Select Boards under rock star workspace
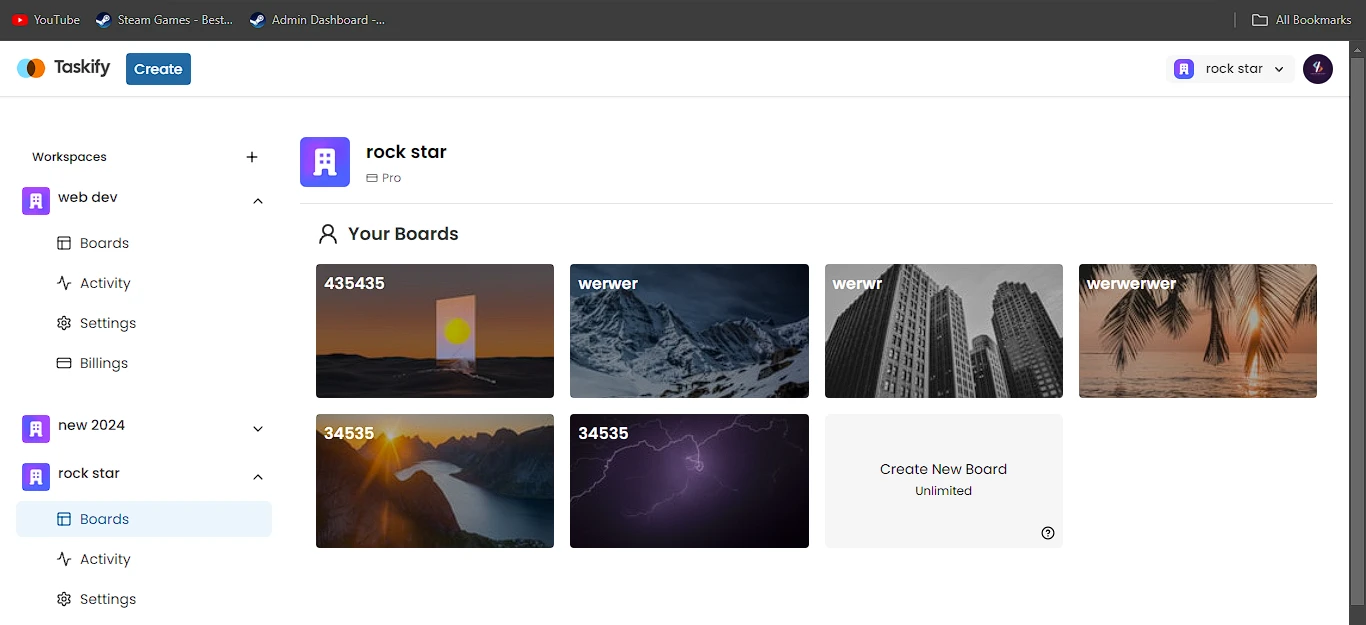 tap(144, 519)
